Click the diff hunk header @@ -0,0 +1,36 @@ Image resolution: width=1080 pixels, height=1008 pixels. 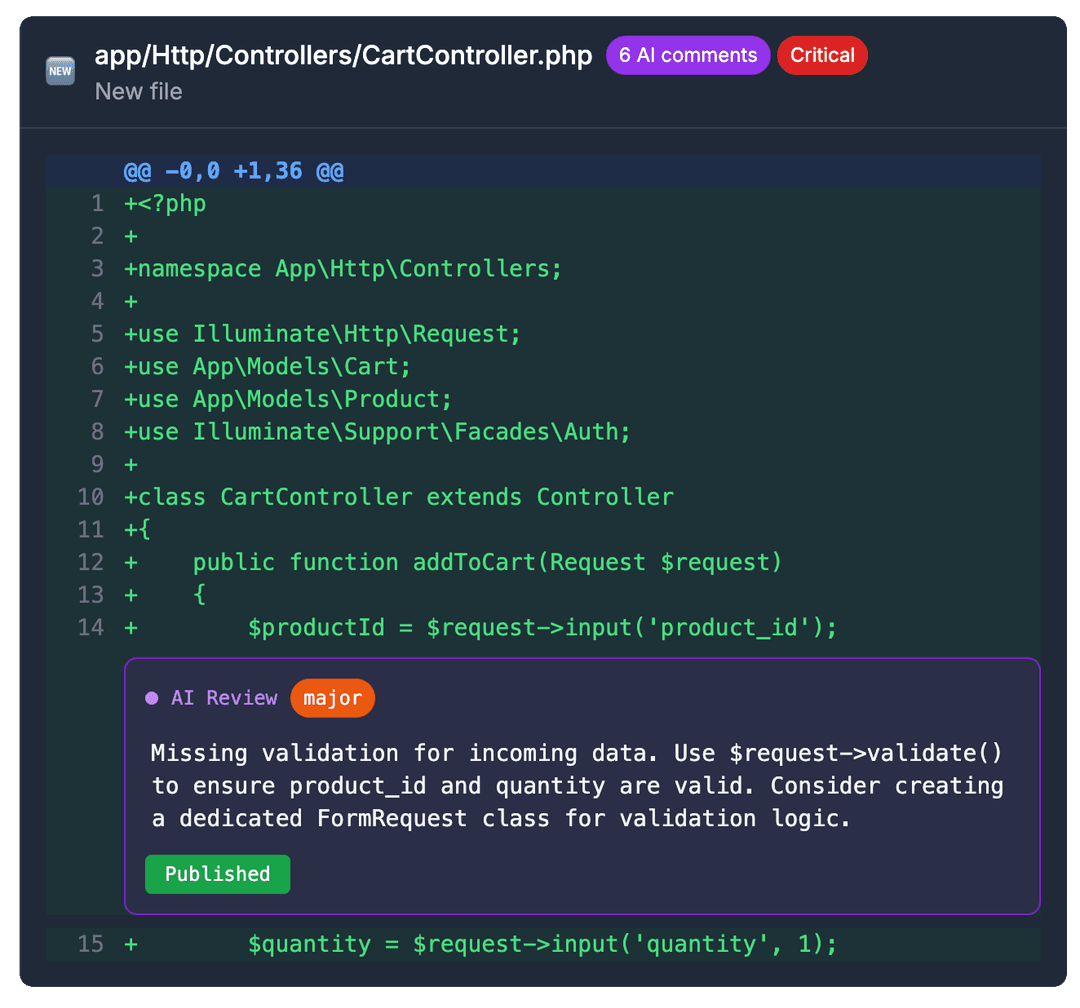(x=232, y=170)
